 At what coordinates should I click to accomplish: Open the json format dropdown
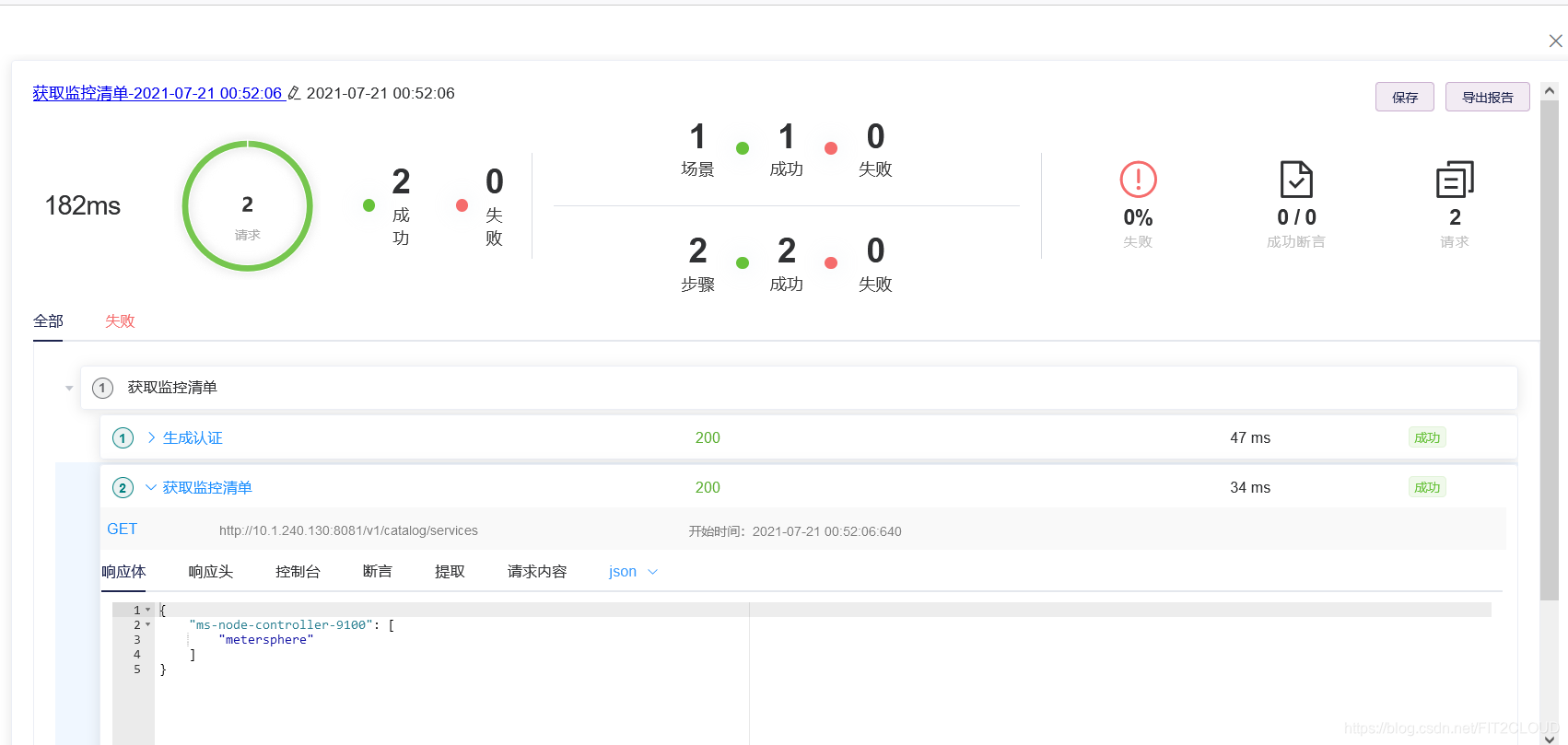[x=633, y=571]
